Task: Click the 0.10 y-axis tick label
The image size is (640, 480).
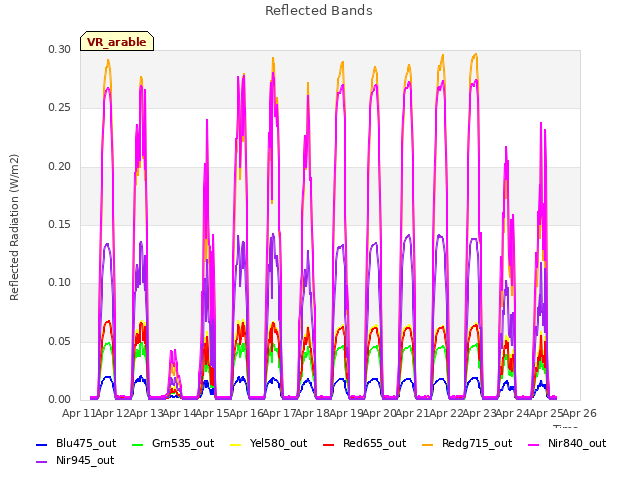Action: click(x=60, y=282)
